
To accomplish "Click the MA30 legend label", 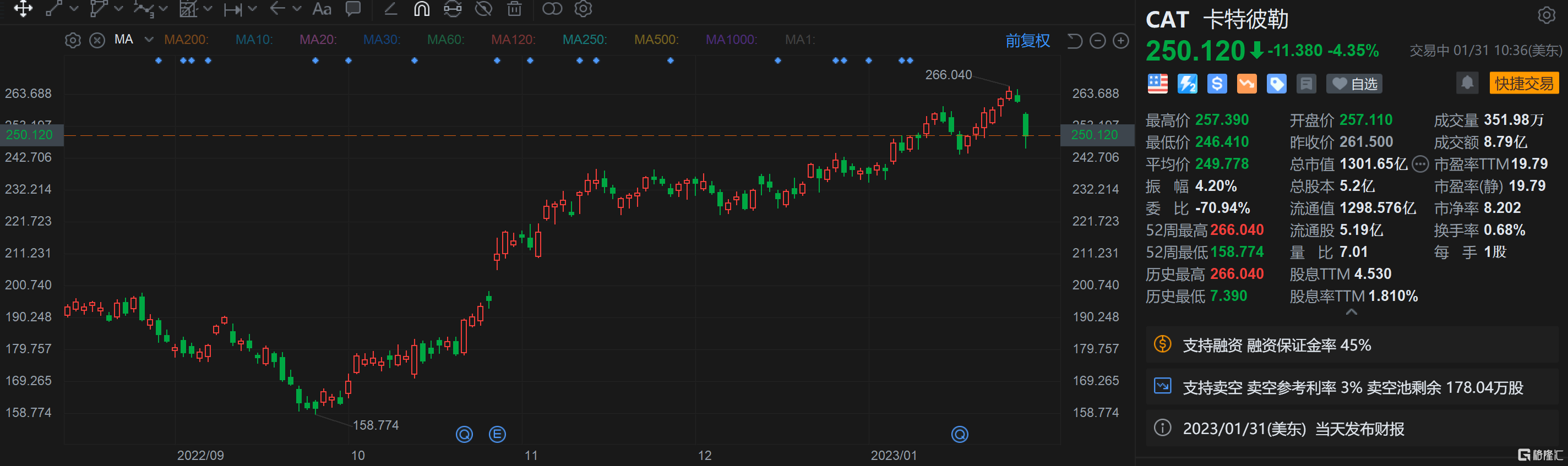I will (382, 40).
